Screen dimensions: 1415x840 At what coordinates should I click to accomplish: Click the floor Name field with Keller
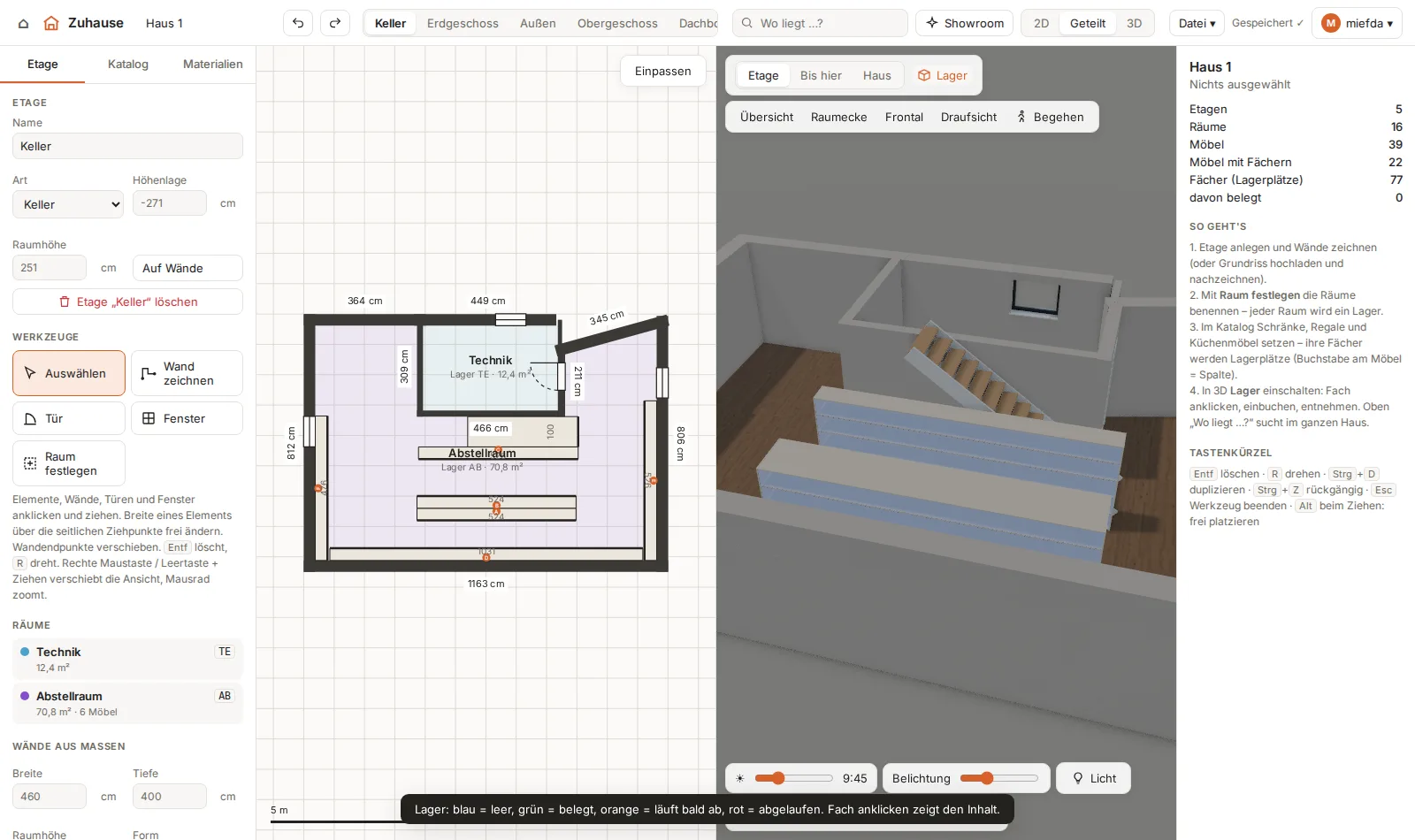point(127,146)
